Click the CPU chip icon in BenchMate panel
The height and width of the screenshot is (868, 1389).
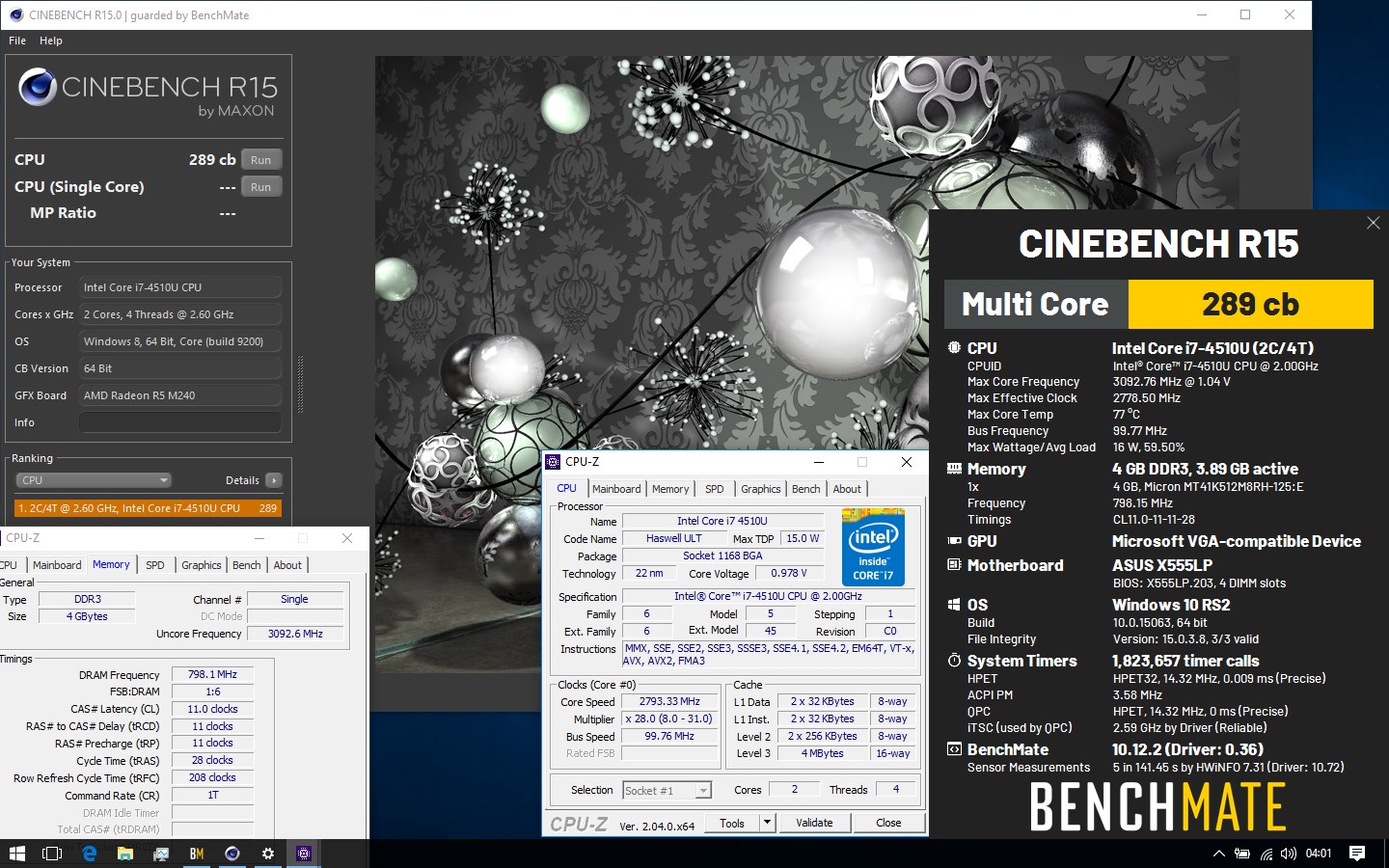[954, 347]
